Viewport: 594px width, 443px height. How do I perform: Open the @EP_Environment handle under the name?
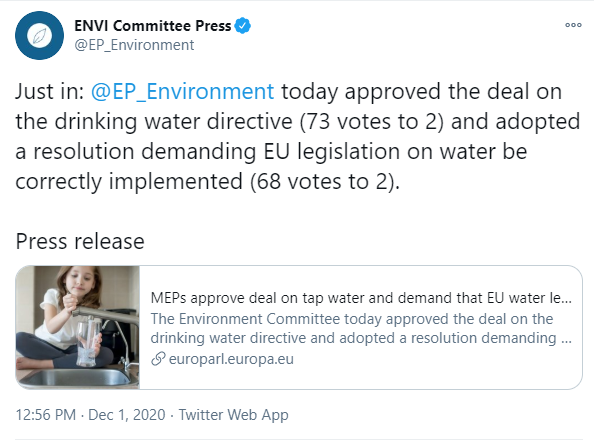134,45
